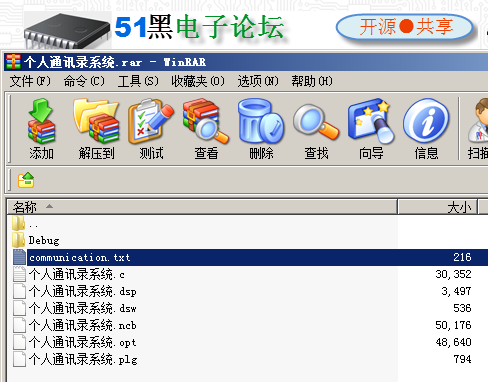Open the 向导 (Wizard) tool

pyautogui.click(x=371, y=122)
